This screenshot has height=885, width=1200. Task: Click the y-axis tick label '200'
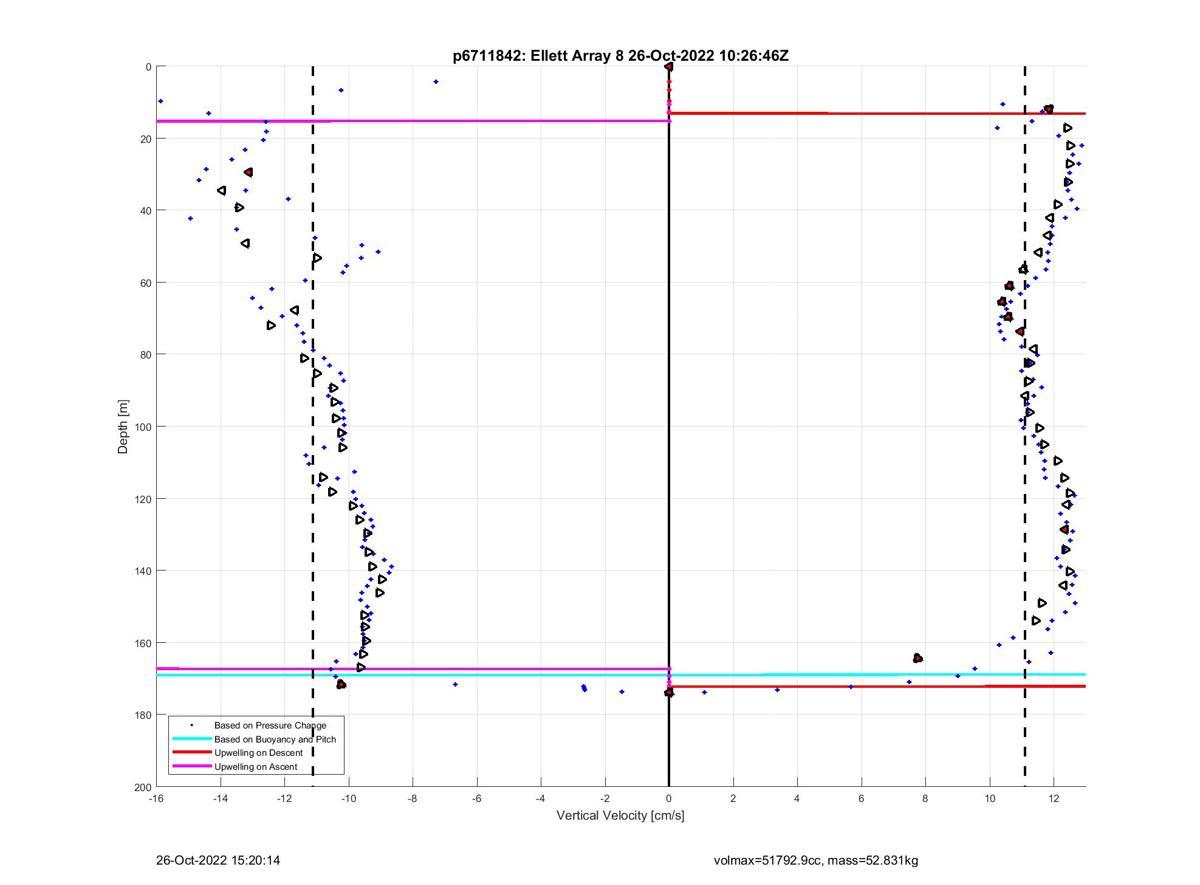[141, 787]
